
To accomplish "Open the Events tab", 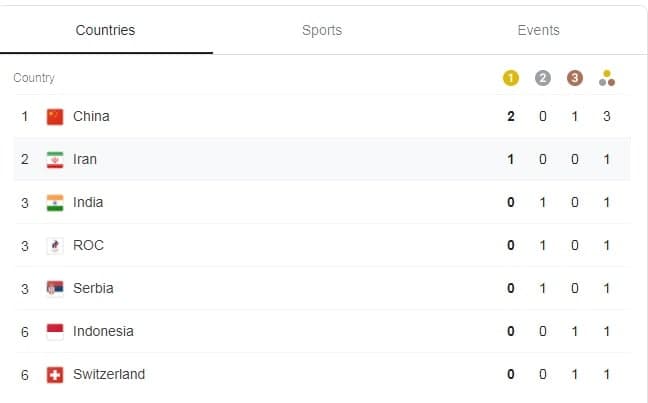I will [x=538, y=30].
